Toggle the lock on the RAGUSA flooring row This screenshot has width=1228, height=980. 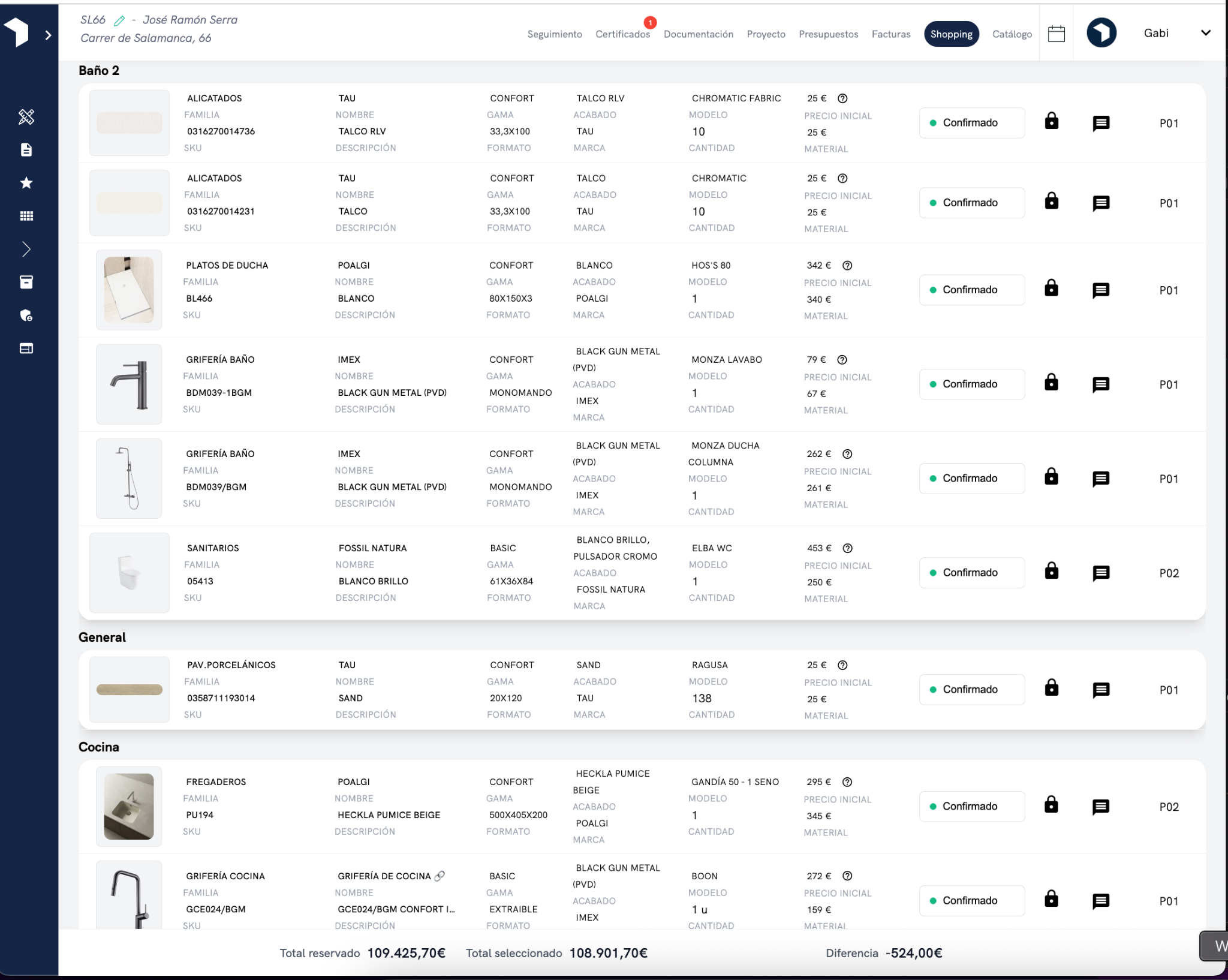[x=1051, y=689]
